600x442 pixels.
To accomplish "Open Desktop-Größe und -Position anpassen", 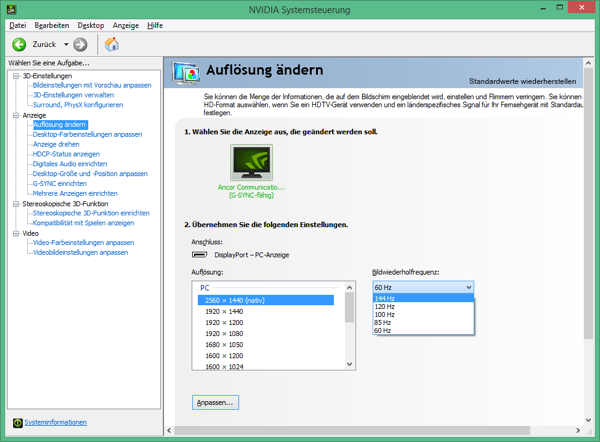I will 90,173.
